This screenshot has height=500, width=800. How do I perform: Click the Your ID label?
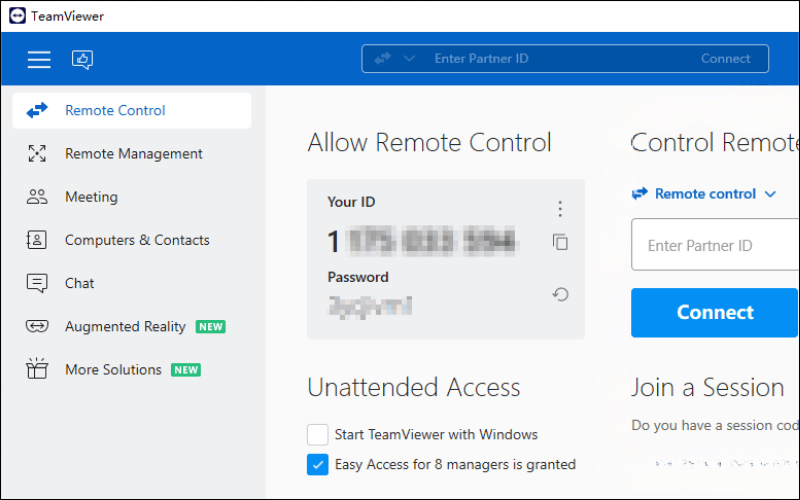(x=351, y=202)
